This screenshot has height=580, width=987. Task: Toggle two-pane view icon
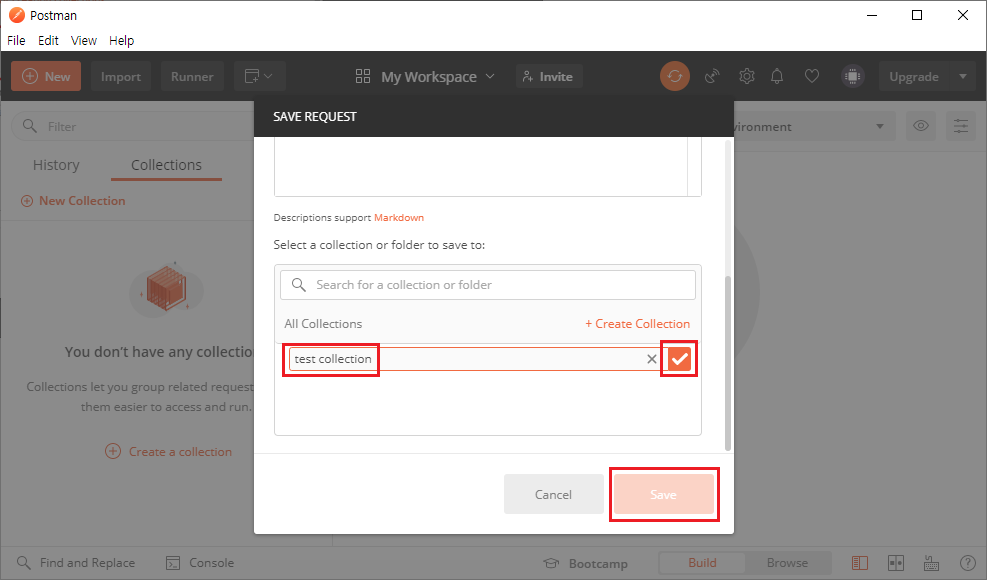coord(896,562)
